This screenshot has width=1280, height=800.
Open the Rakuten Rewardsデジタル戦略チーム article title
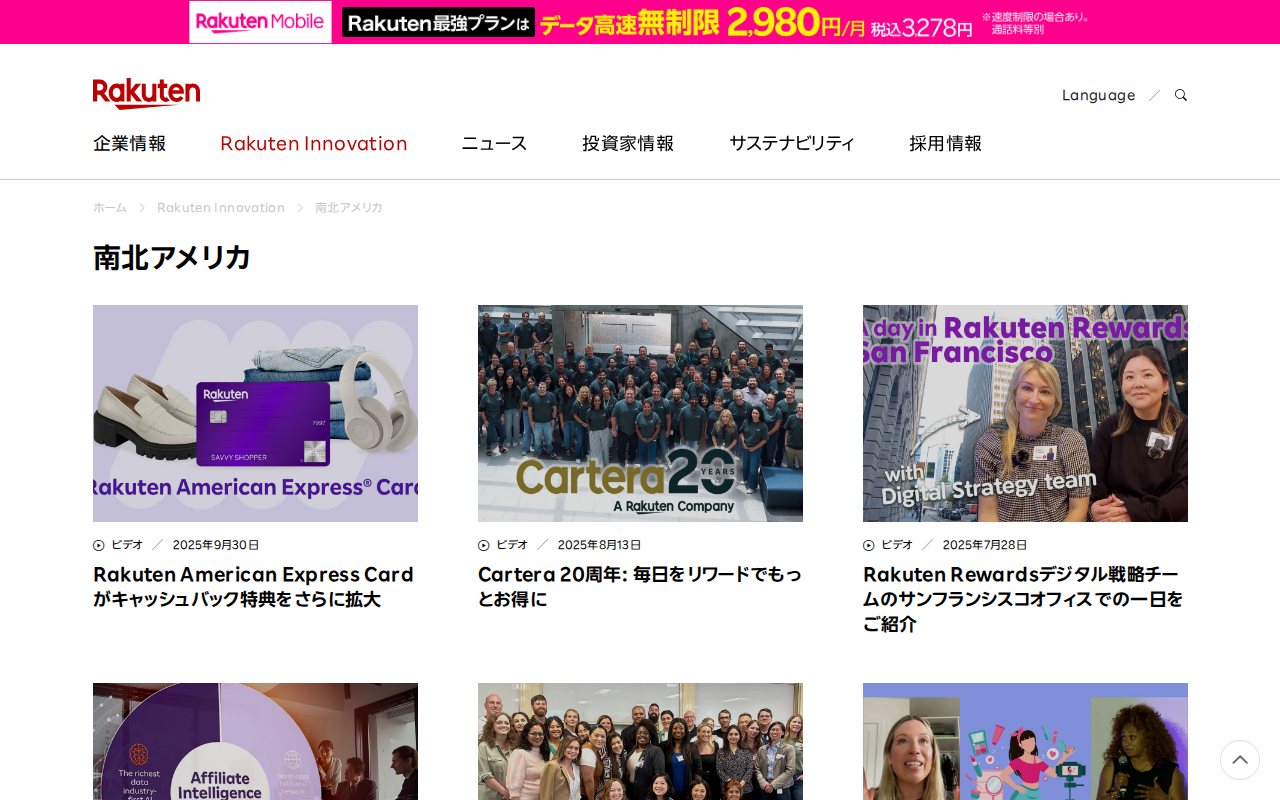point(1024,599)
